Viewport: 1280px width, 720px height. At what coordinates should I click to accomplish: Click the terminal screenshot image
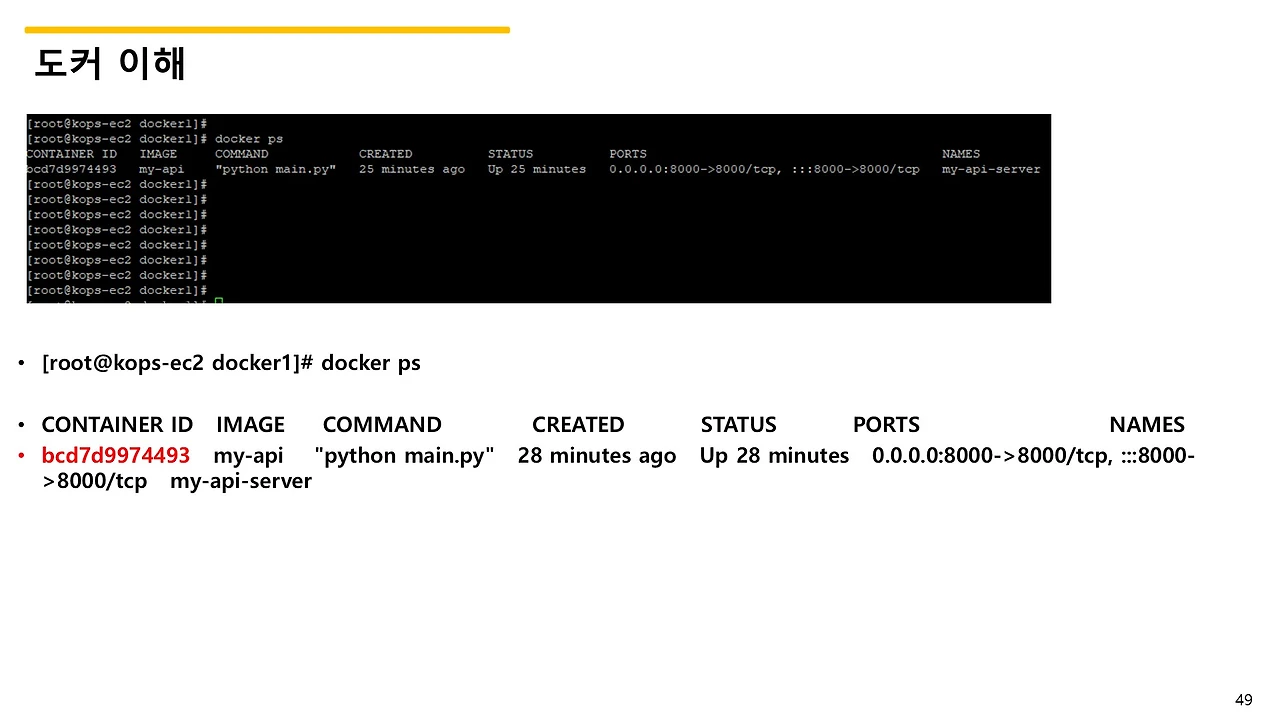[539, 208]
